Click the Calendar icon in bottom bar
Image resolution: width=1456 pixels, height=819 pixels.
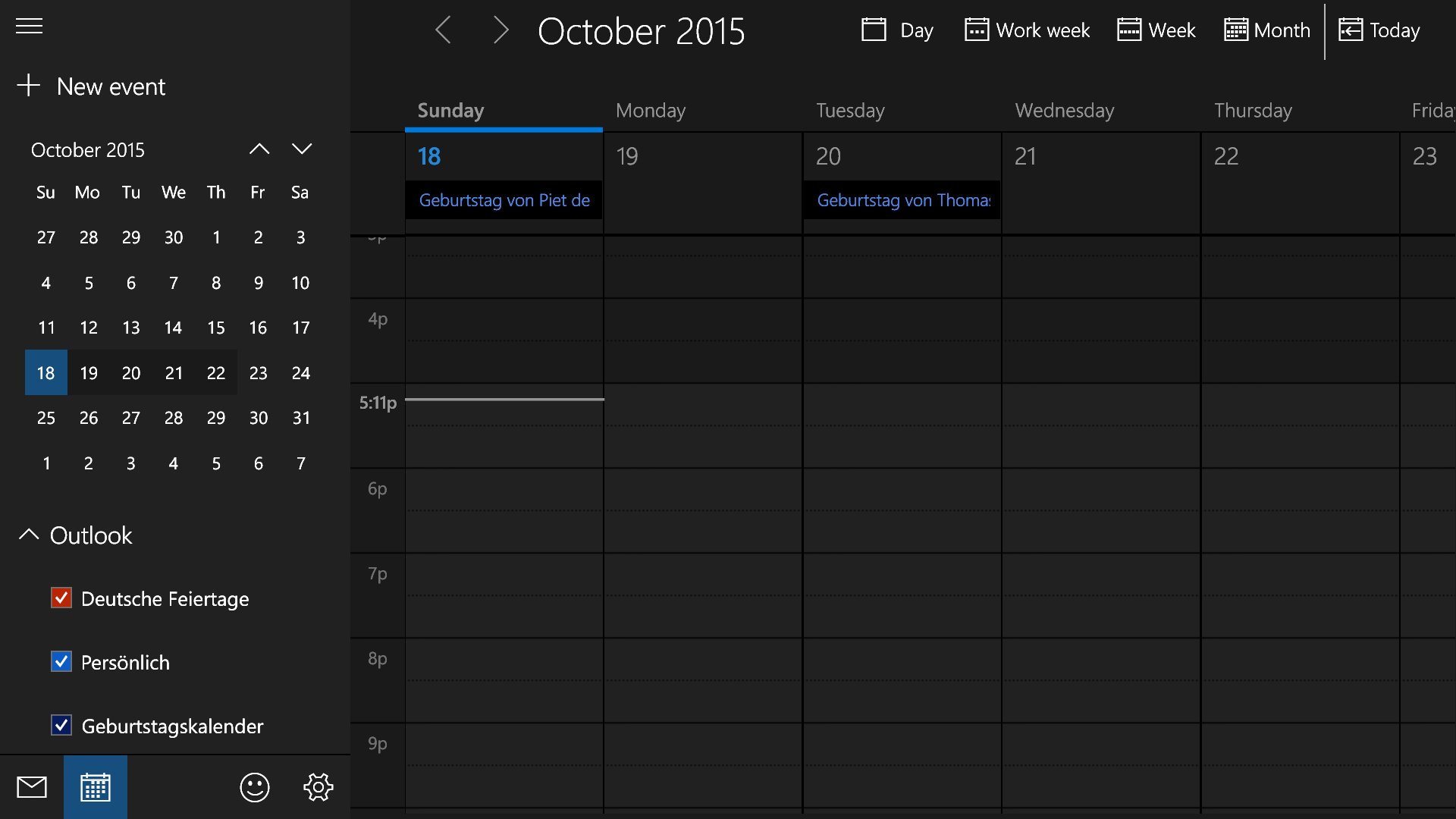[96, 787]
